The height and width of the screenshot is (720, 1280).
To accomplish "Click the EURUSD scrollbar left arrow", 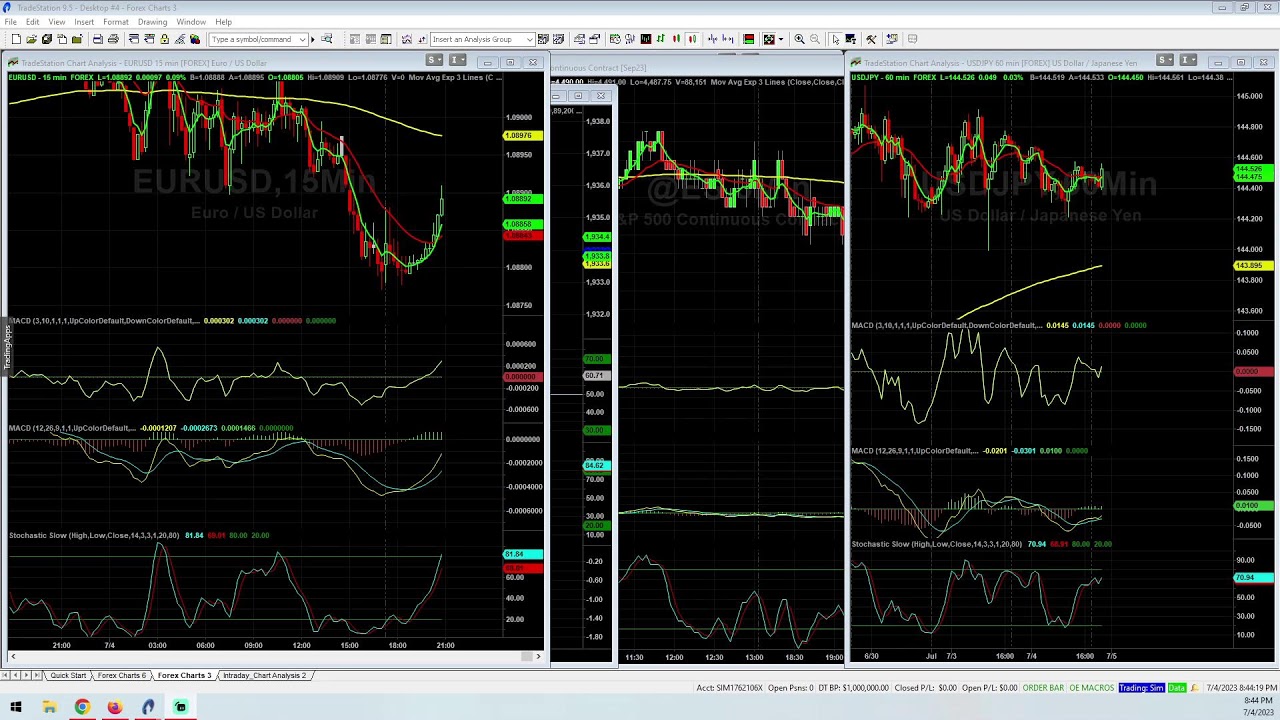I will [x=12, y=656].
